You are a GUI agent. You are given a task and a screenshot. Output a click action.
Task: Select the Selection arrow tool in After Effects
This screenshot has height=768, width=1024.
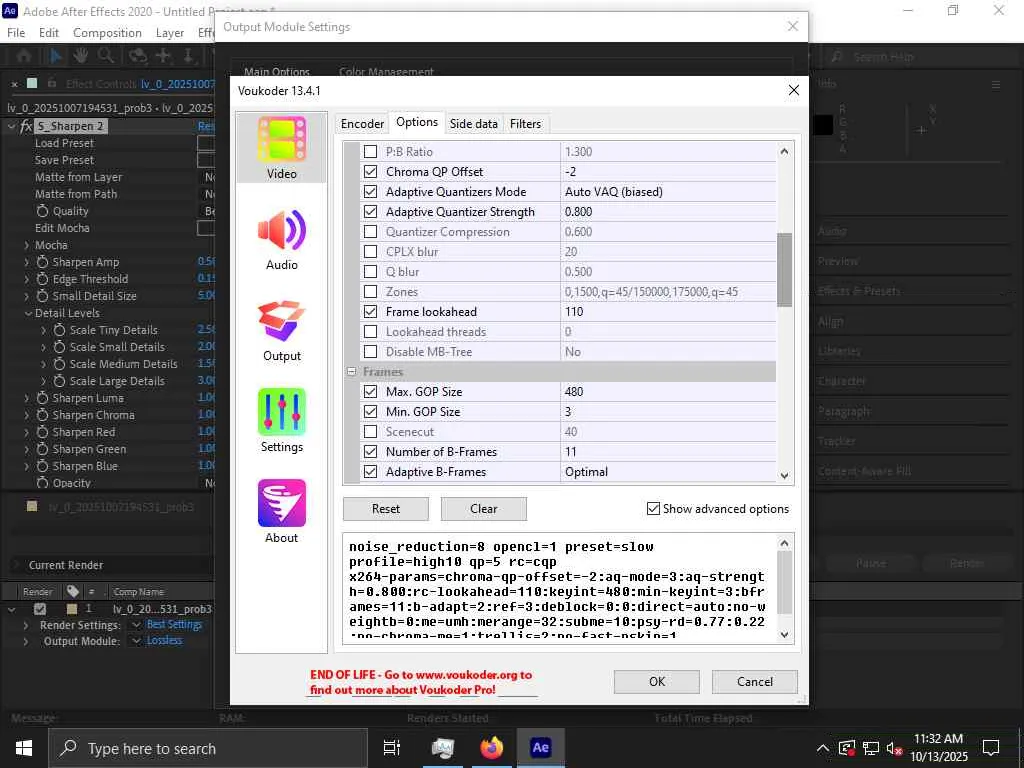56,56
